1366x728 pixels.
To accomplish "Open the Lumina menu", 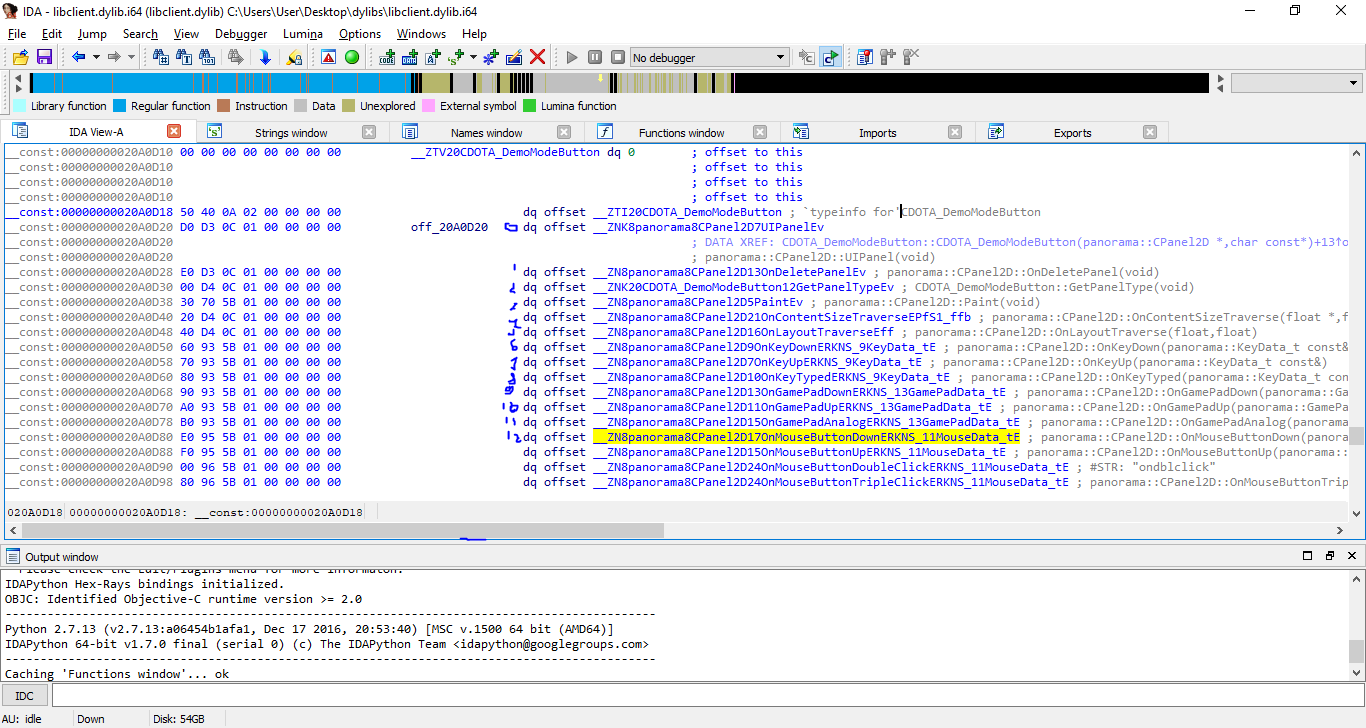I will click(x=303, y=34).
